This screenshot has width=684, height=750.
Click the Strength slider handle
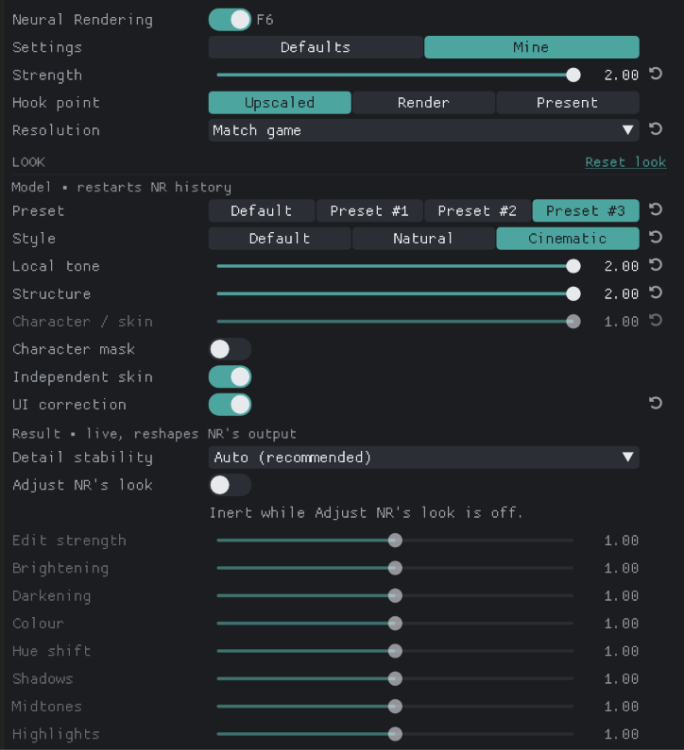point(573,75)
